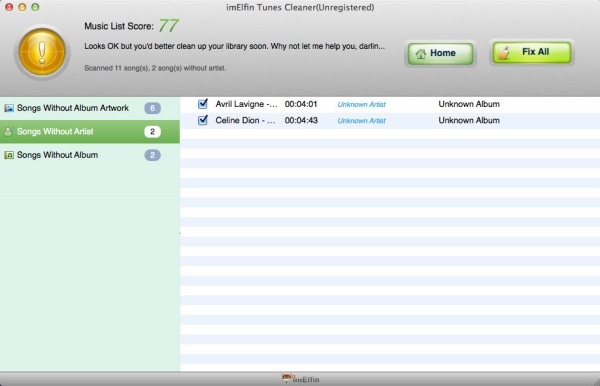Select the Songs Without Artist category
The image size is (600, 386).
[90, 132]
